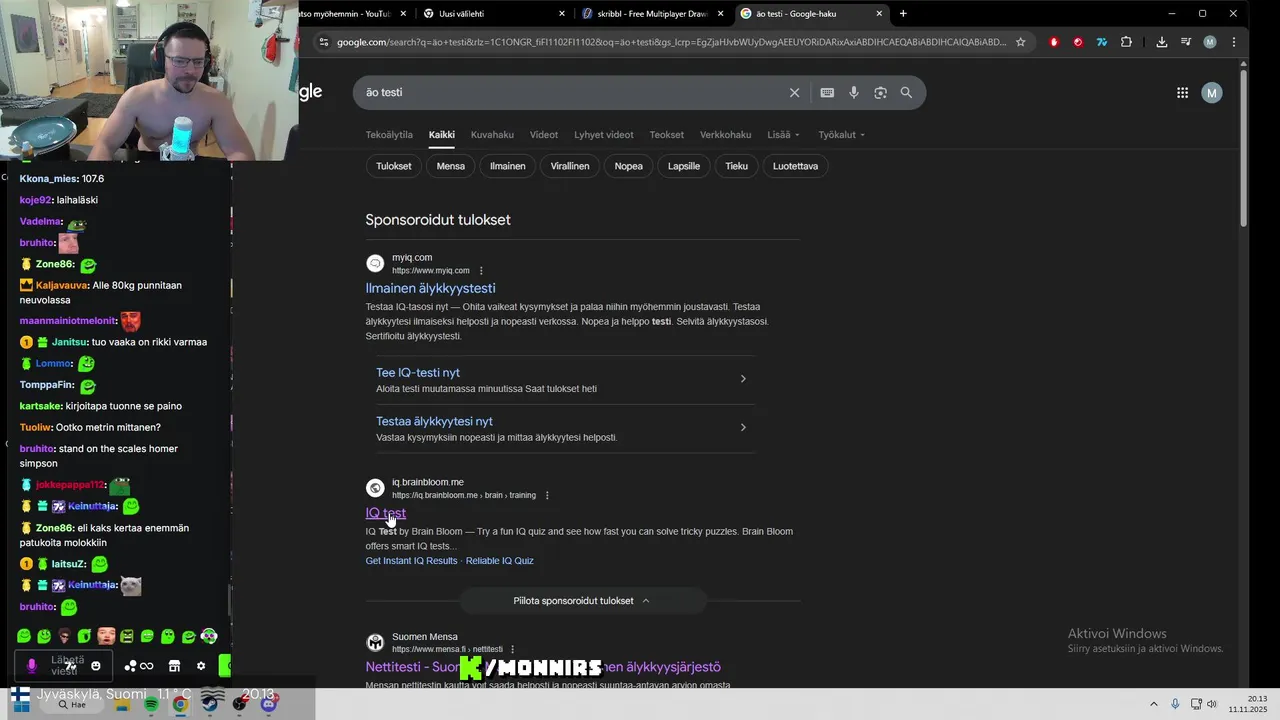Open options menu for Suomen Mensa result
The height and width of the screenshot is (720, 1280).
(x=513, y=650)
